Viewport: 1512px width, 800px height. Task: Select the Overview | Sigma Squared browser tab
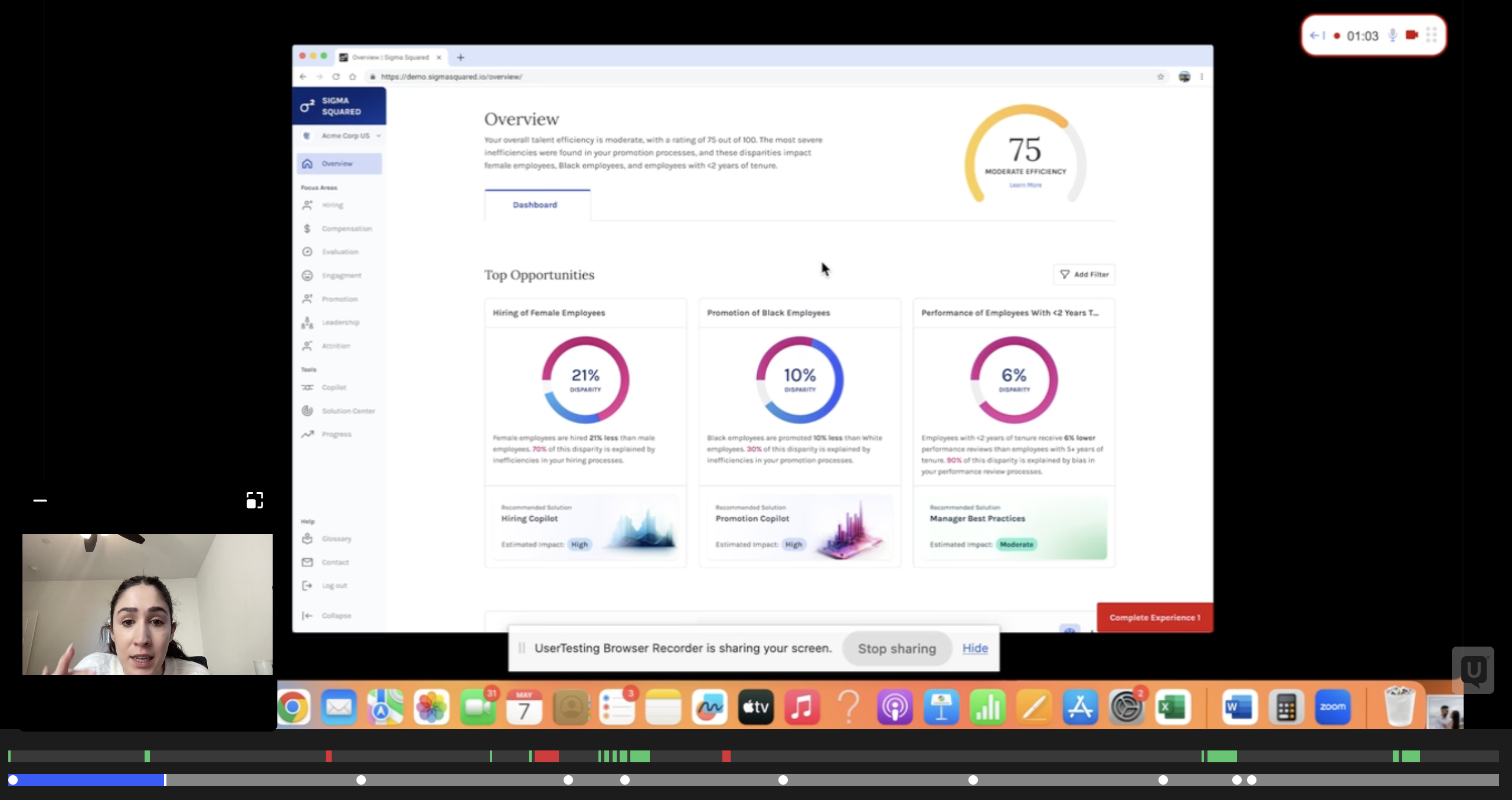coord(390,57)
